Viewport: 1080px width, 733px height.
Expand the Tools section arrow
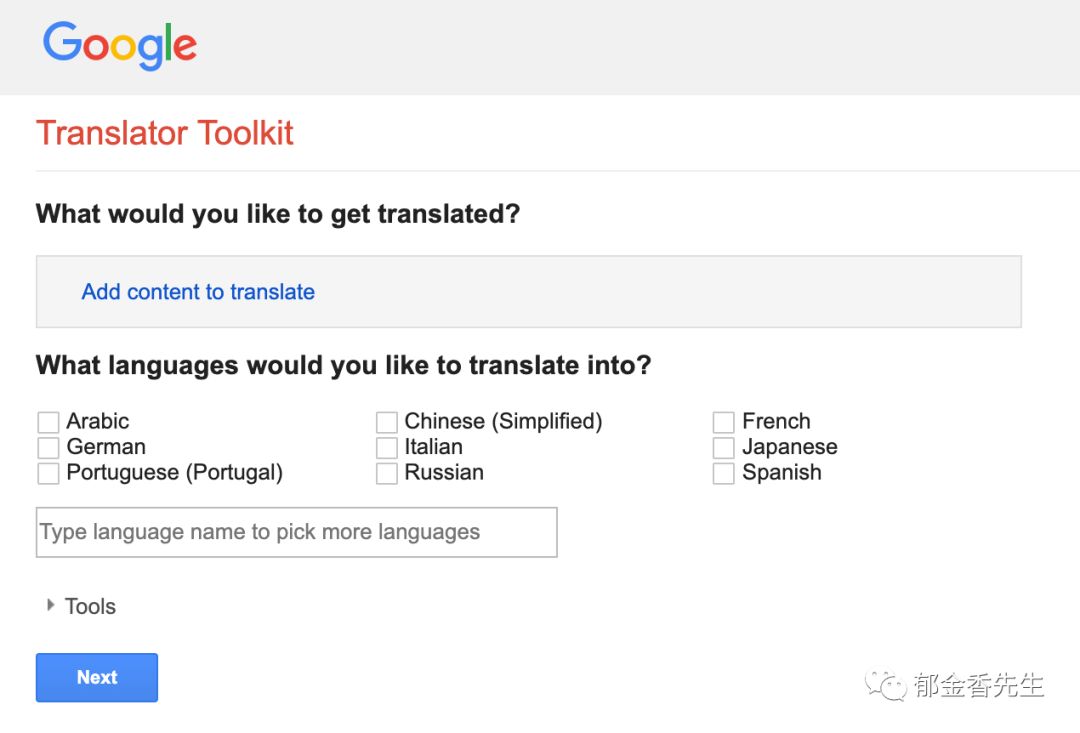50,605
